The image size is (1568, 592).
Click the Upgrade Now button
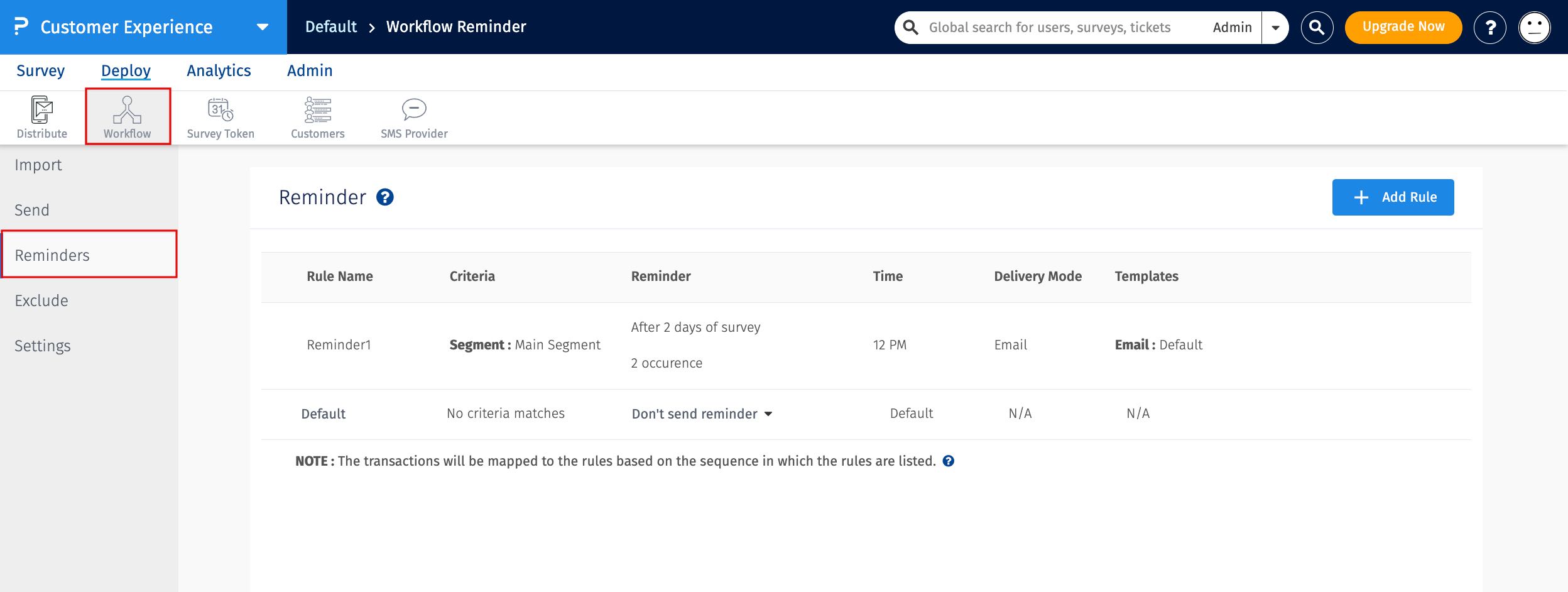pyautogui.click(x=1403, y=27)
